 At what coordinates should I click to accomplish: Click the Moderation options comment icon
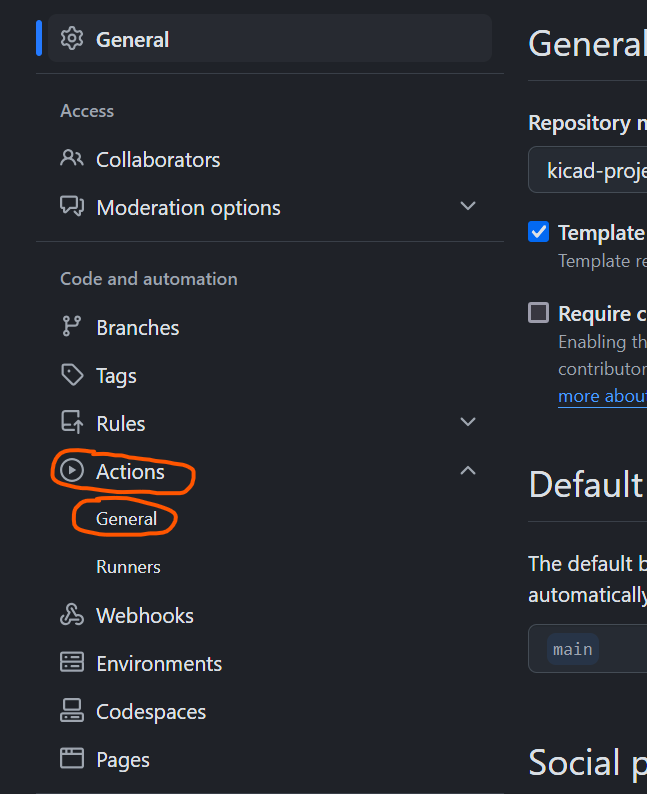click(x=72, y=207)
